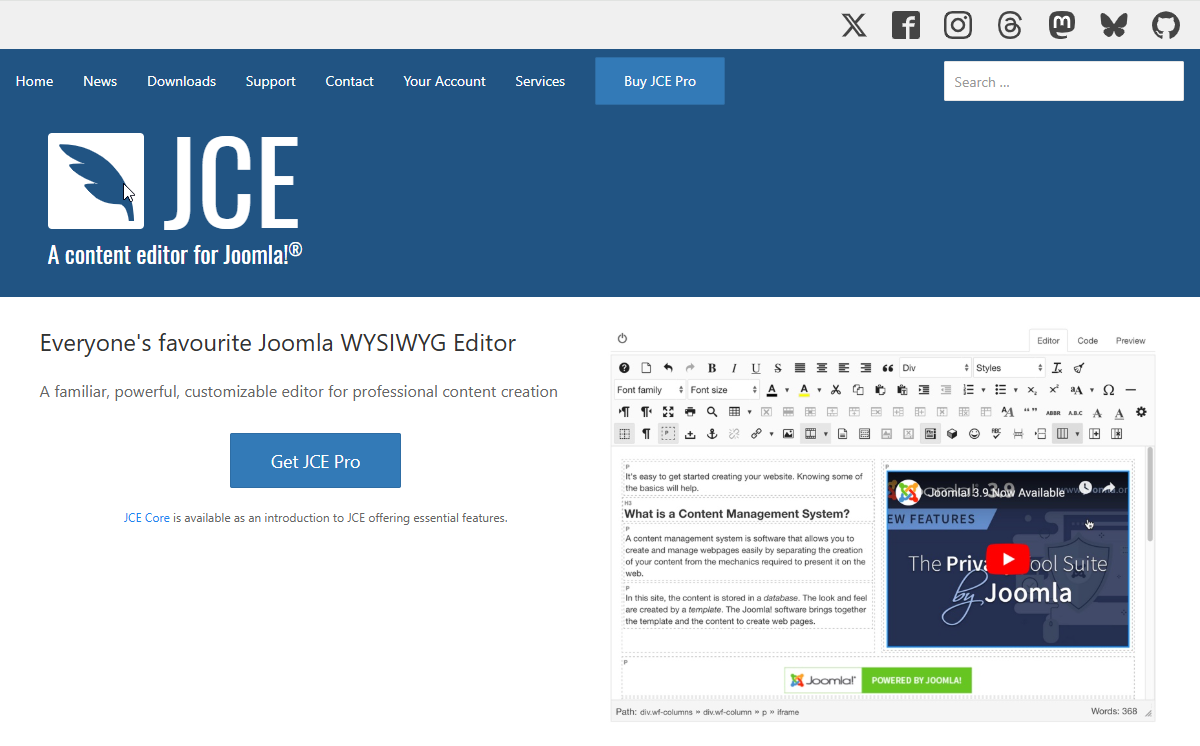Toggle Strikethrough formatting in editor toolbar
The height and width of the screenshot is (746, 1200).
[778, 368]
